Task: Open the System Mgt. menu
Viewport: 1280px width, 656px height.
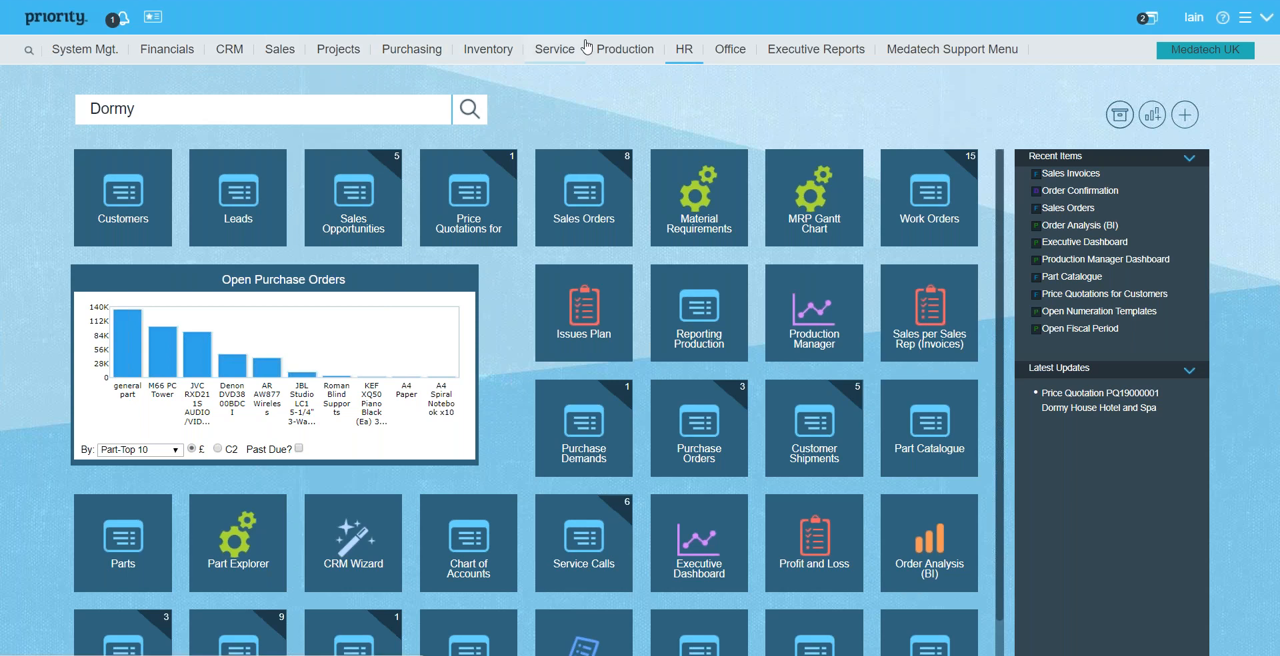Action: 85,49
